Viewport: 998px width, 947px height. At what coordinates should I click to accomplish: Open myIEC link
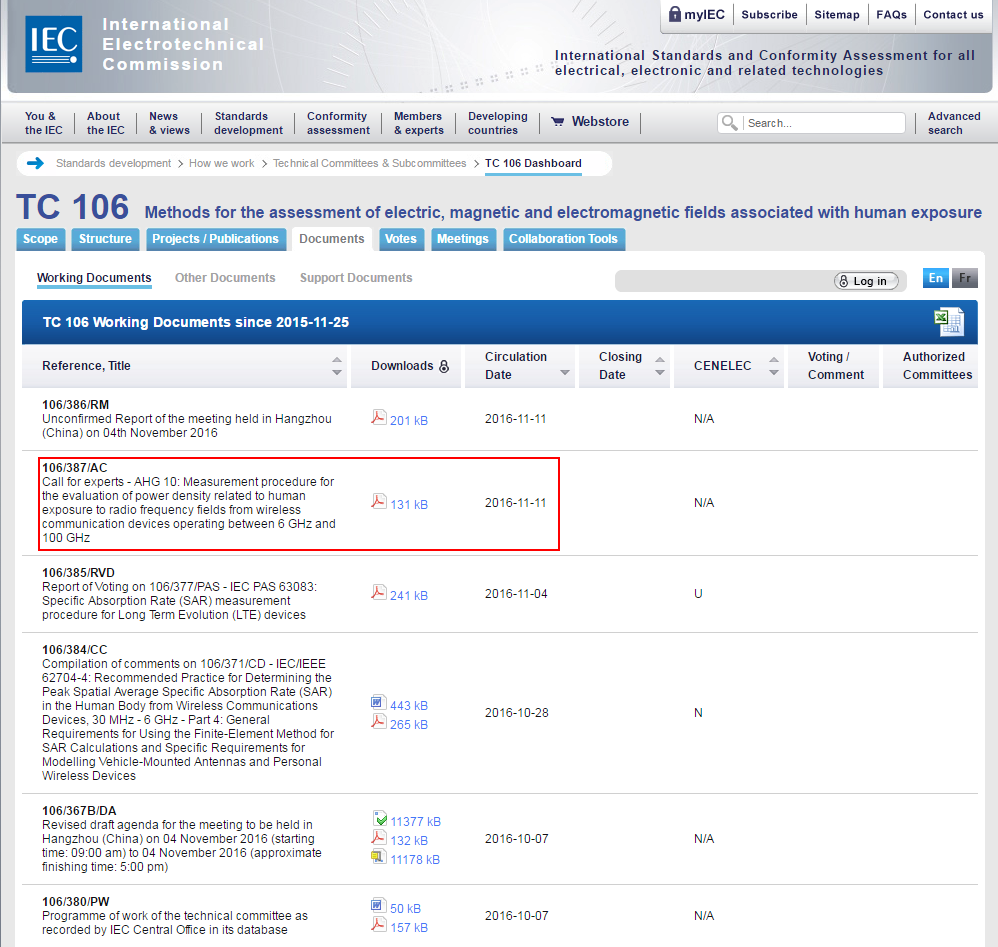(697, 14)
